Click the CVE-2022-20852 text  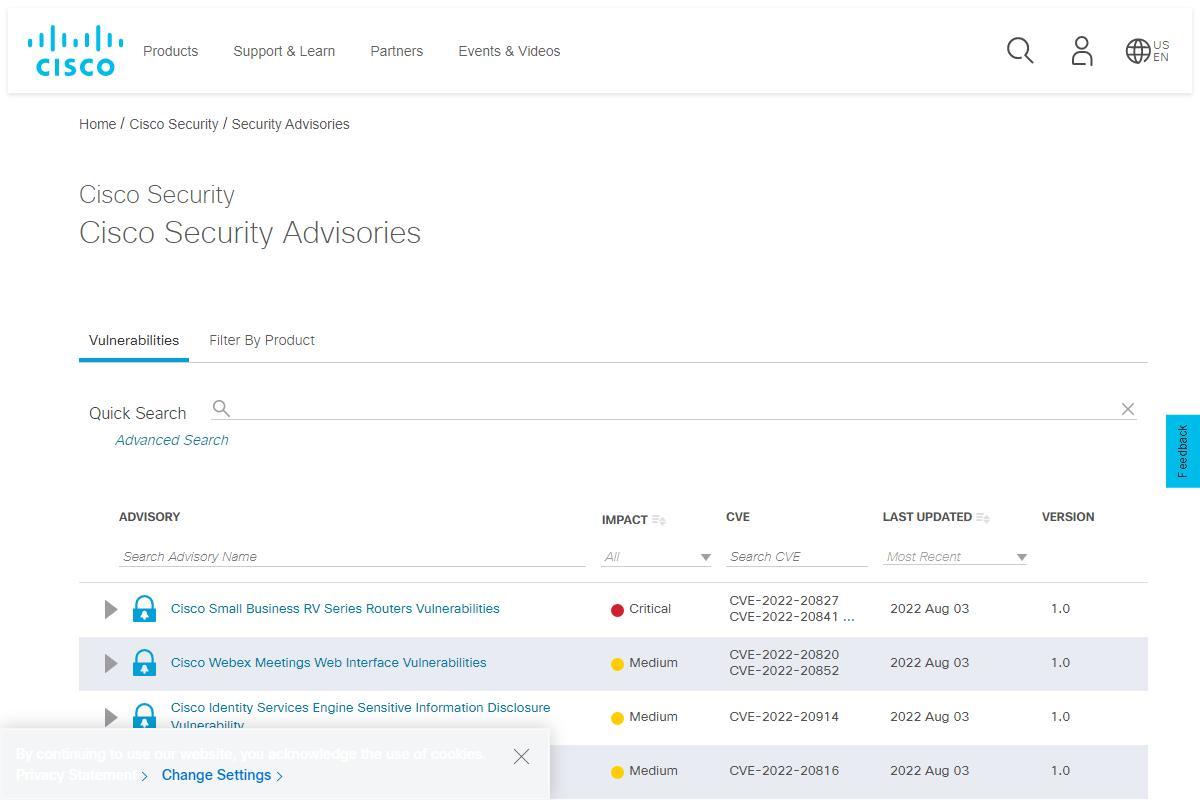(x=784, y=671)
